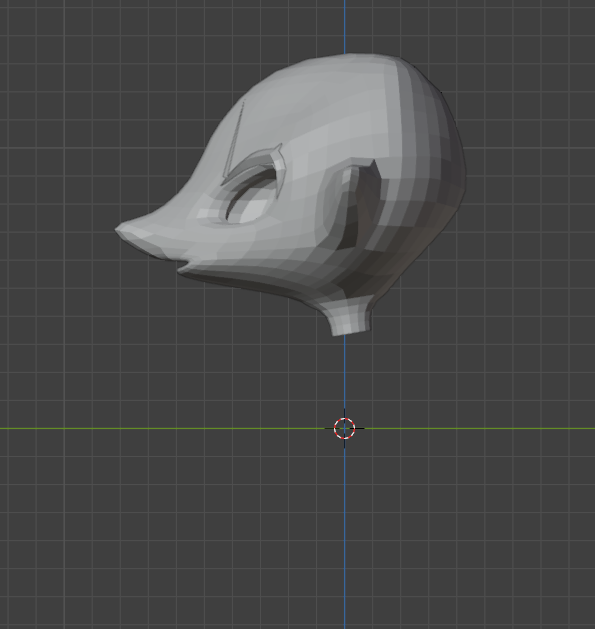Image resolution: width=595 pixels, height=629 pixels.
Task: Click the eyelid ridge above the eye
Action: coord(253,166)
